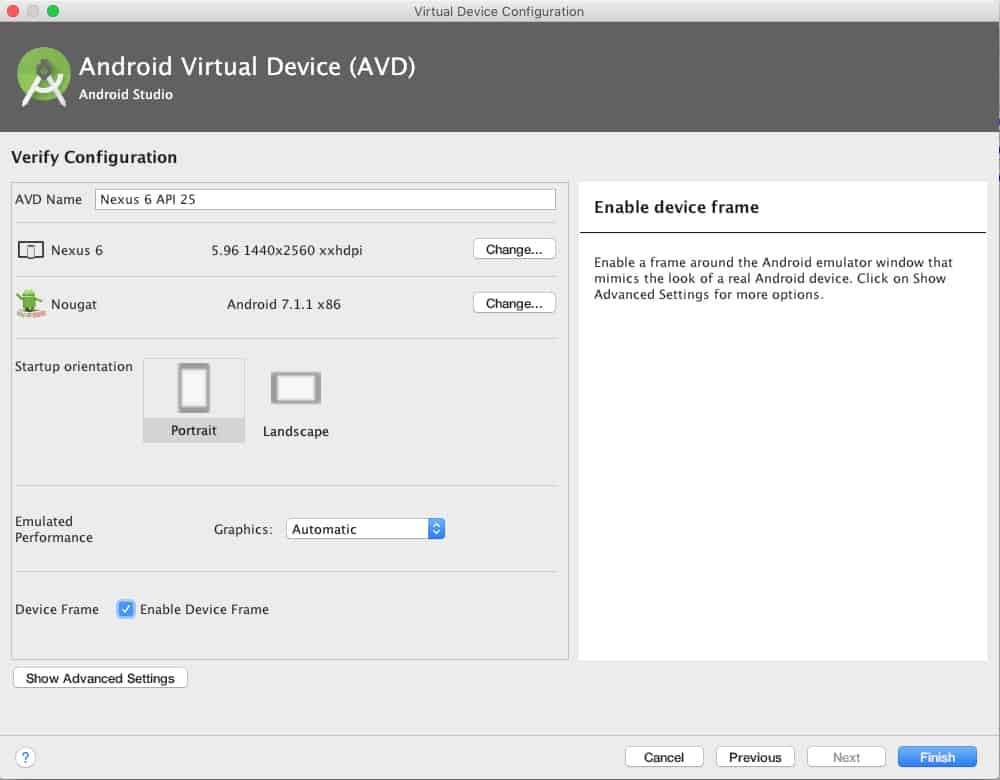Viewport: 1000px width, 780px height.
Task: Click the 'Nexus 6' device name text
Action: (x=77, y=250)
